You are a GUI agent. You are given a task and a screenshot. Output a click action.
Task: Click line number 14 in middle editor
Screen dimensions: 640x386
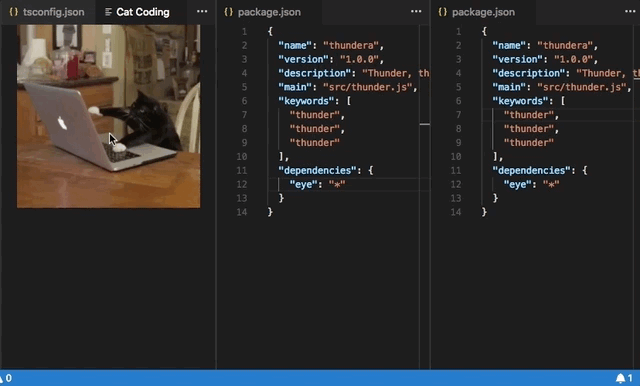[x=242, y=212]
